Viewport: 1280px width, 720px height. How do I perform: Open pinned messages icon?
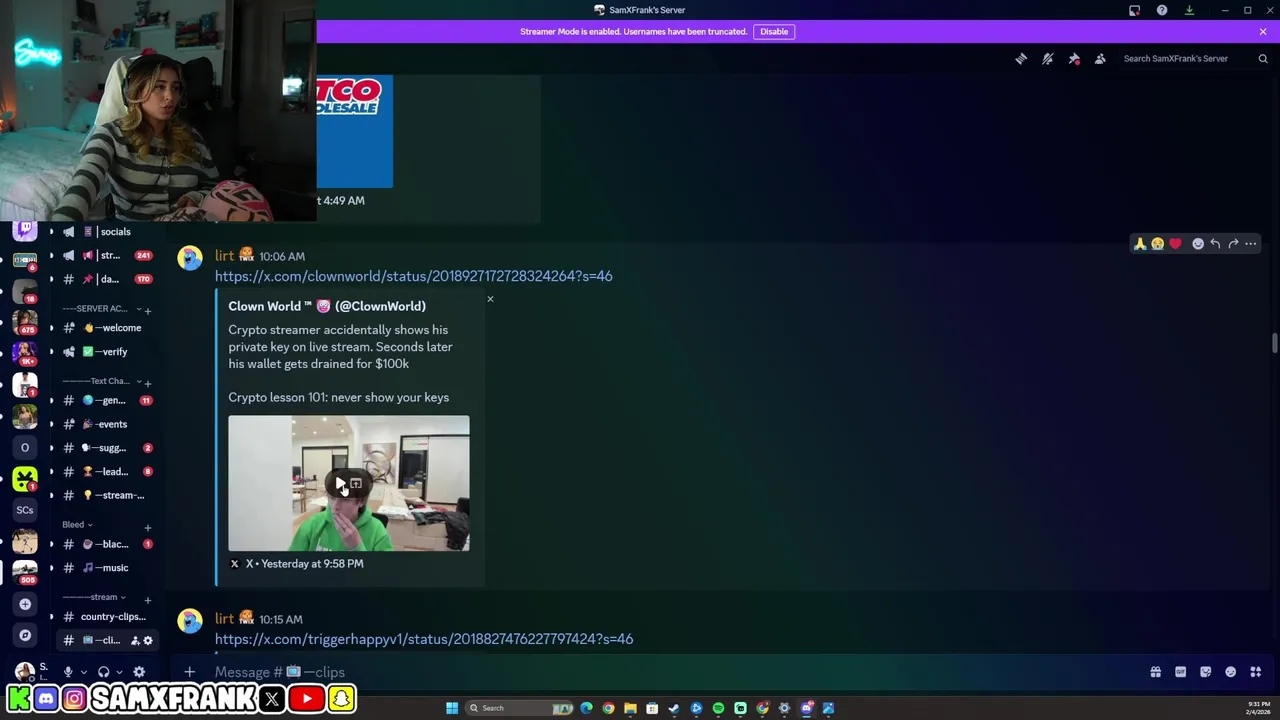point(1074,59)
